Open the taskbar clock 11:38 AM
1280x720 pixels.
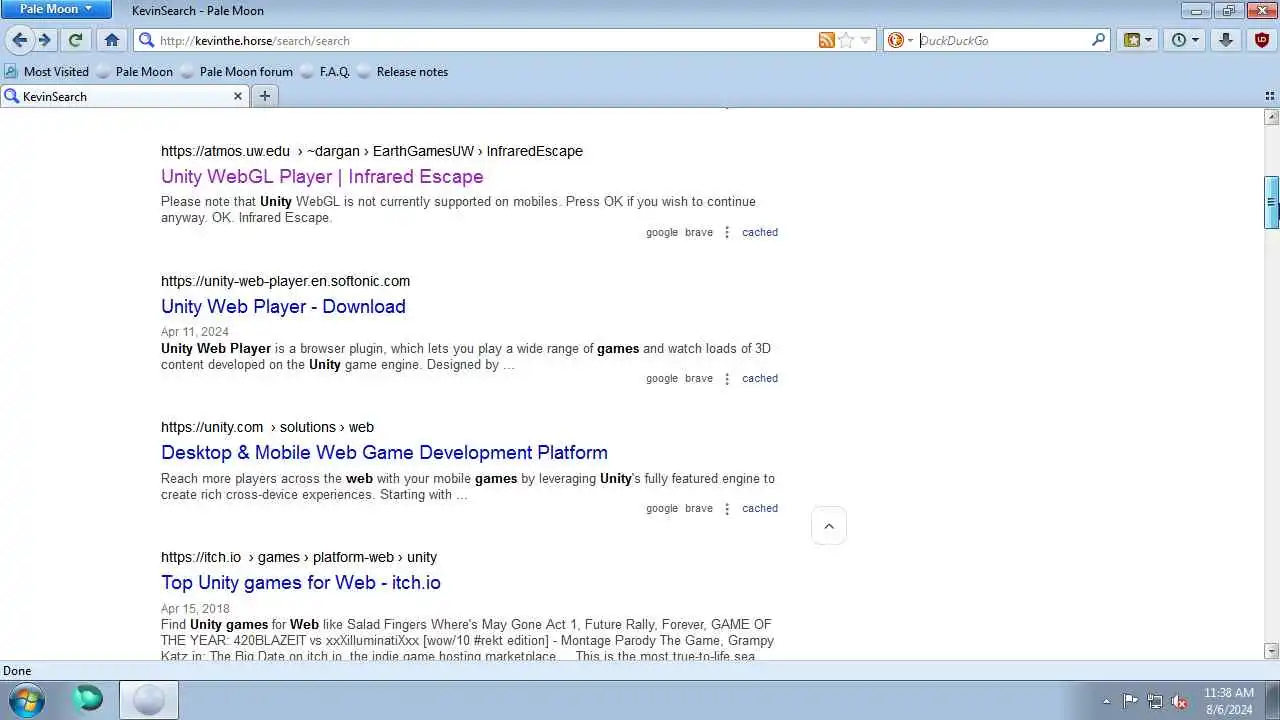click(x=1229, y=701)
